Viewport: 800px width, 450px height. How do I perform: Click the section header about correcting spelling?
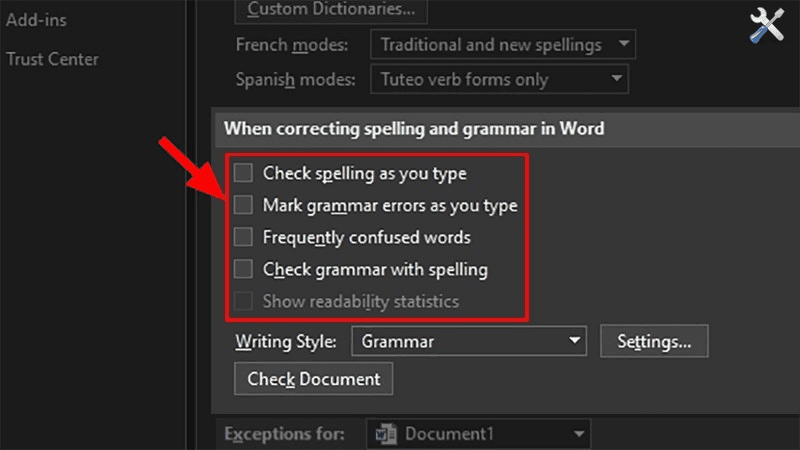coord(414,129)
